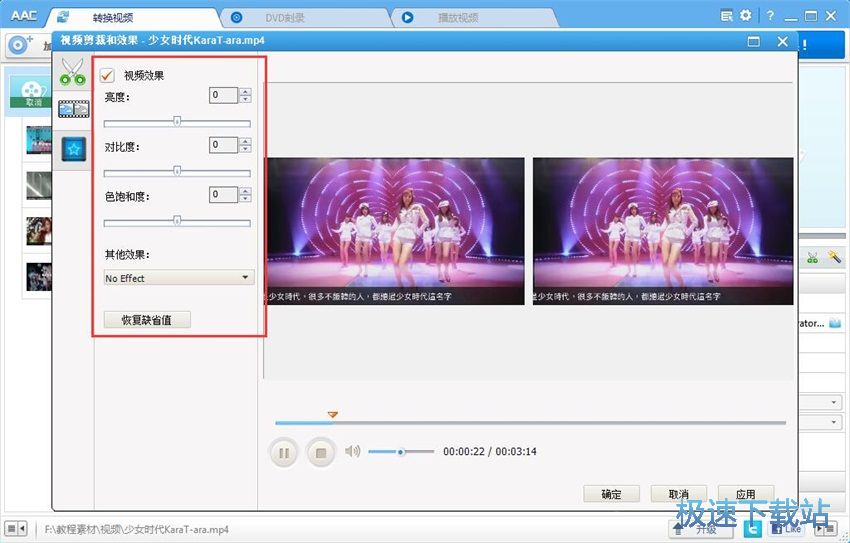Screen dimensions: 850x543
Task: Click the orange playback position marker
Action: tap(333, 415)
